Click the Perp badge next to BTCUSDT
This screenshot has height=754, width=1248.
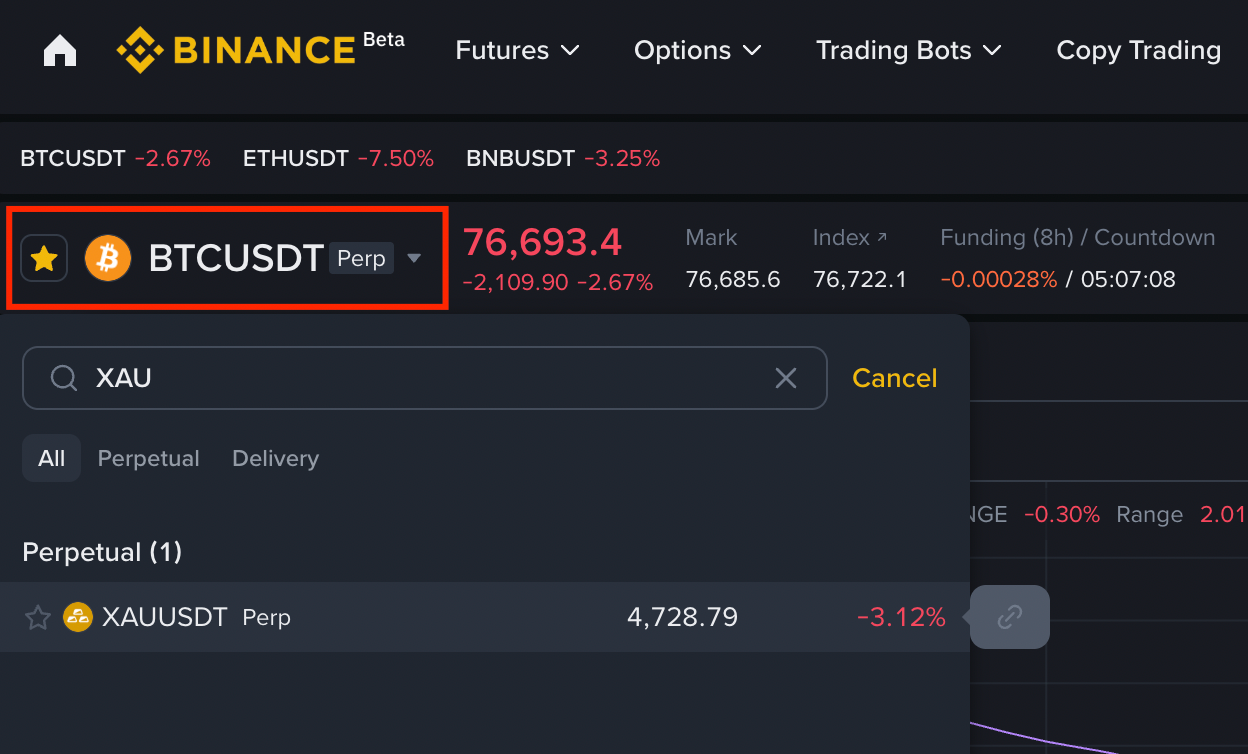click(362, 259)
